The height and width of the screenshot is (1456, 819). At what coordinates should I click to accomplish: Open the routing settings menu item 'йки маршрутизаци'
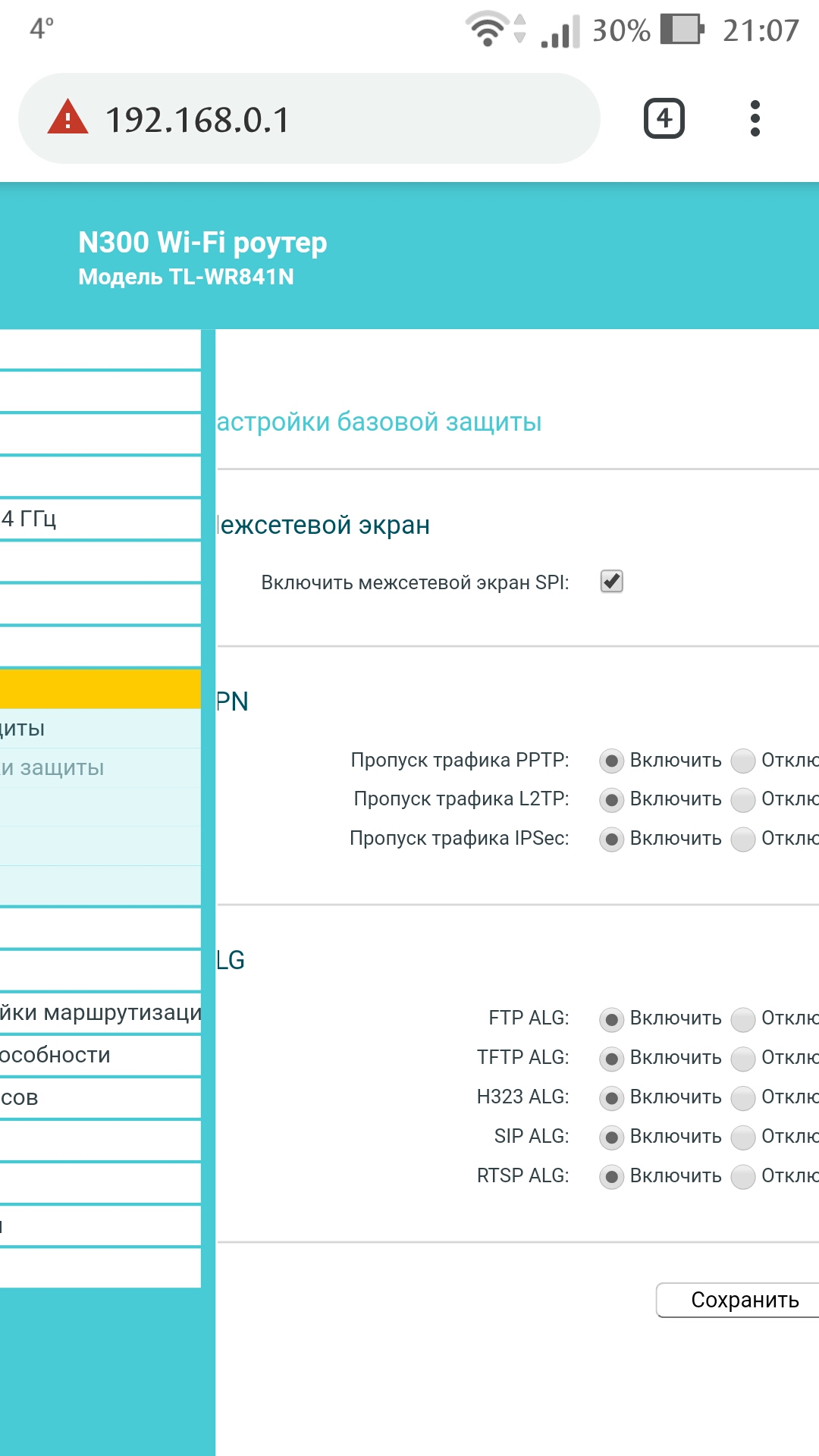(x=100, y=1012)
